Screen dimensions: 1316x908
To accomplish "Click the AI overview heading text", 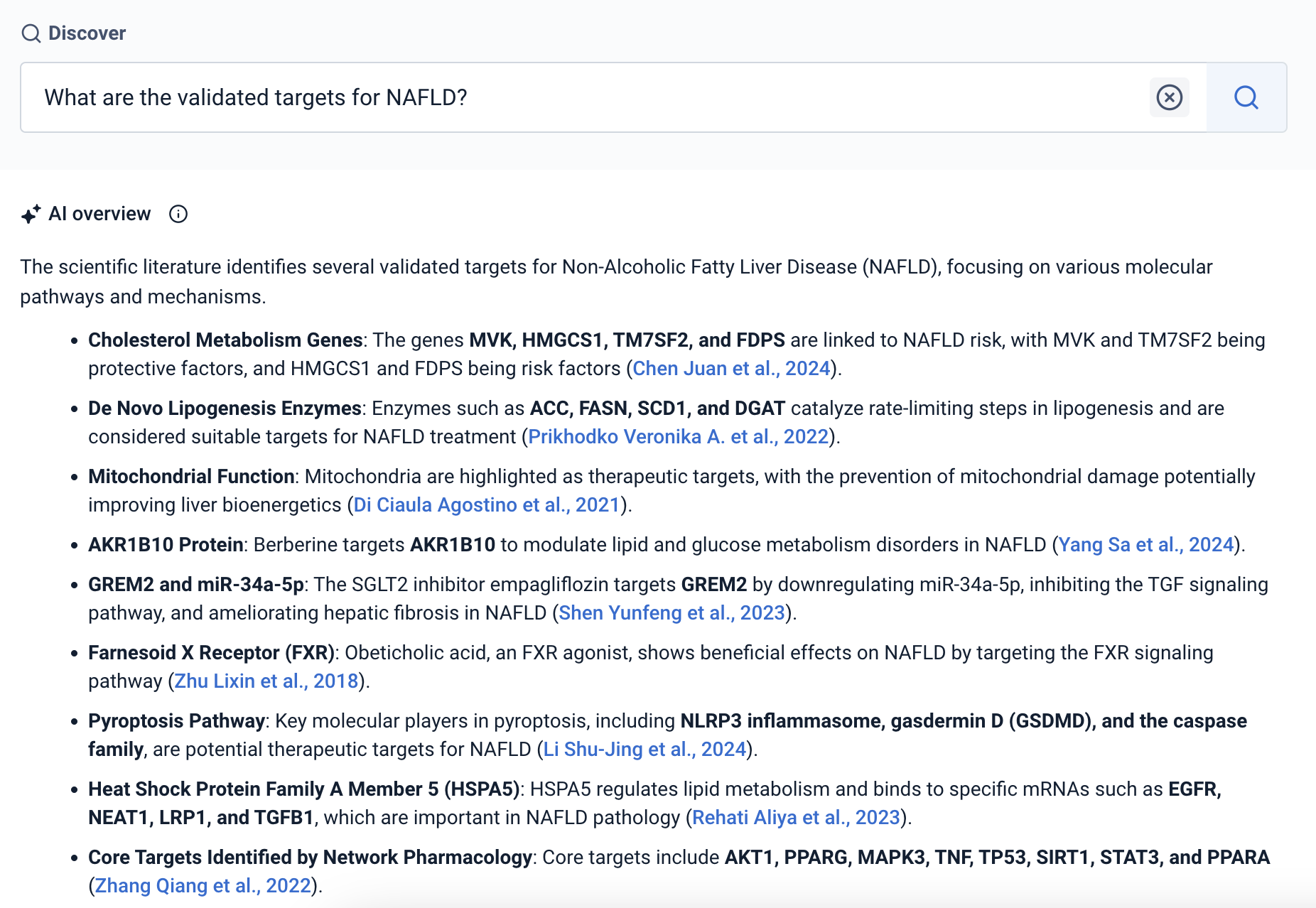I will pos(99,214).
